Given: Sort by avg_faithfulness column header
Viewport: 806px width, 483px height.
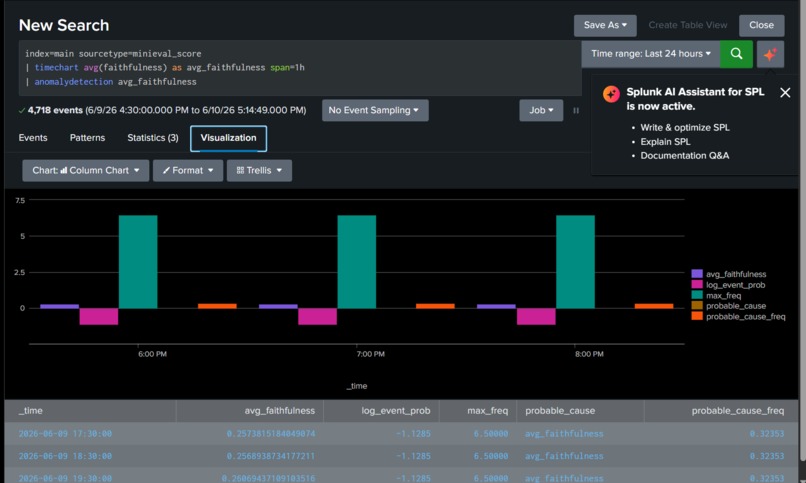Looking at the screenshot, I should pos(250,411).
